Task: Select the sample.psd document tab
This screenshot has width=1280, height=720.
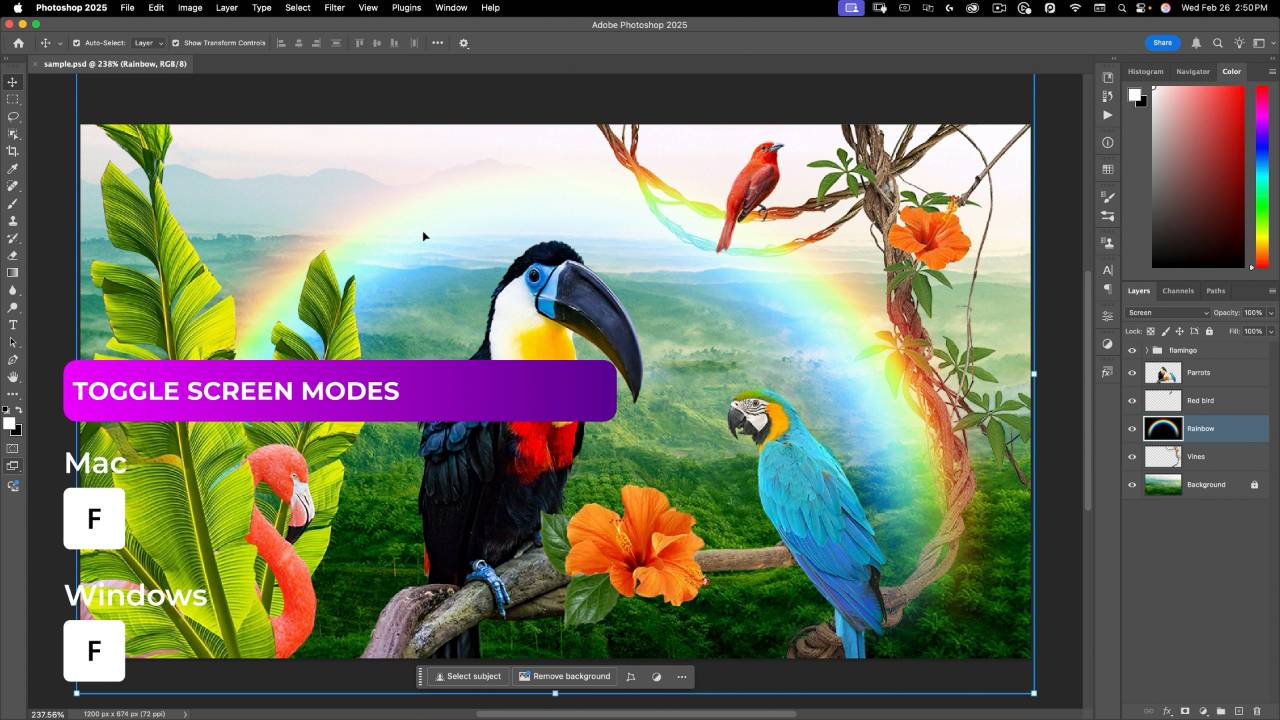Action: pos(115,64)
